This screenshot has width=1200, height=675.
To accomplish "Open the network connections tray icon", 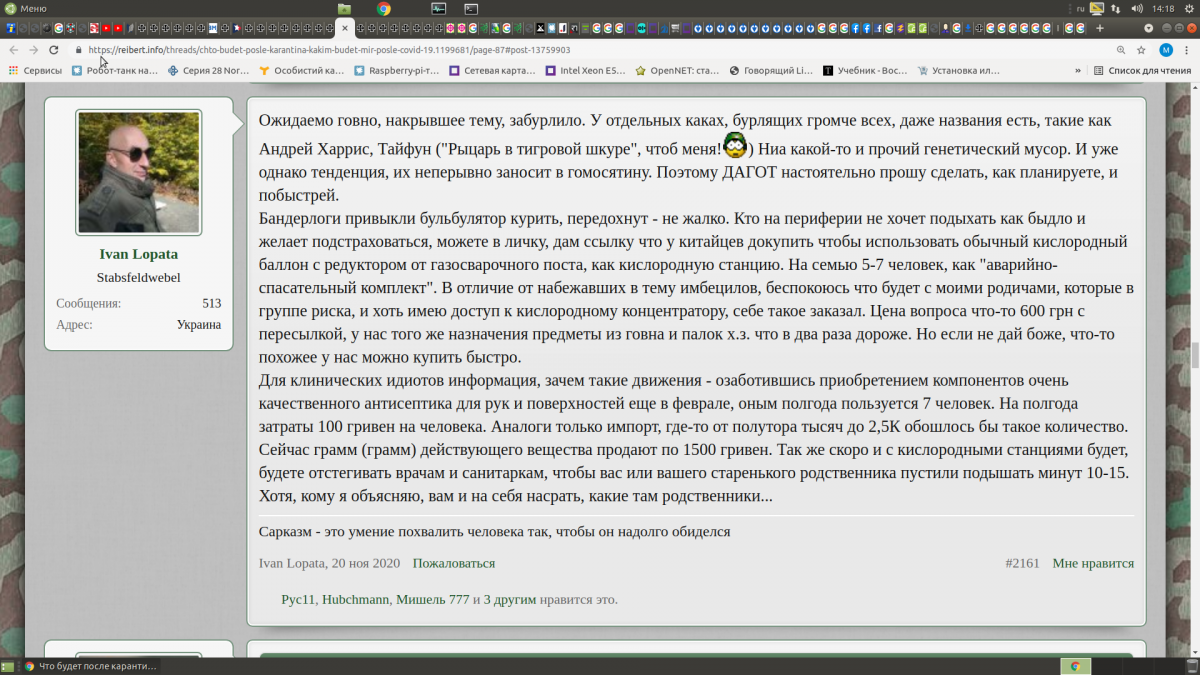I will [1116, 8].
